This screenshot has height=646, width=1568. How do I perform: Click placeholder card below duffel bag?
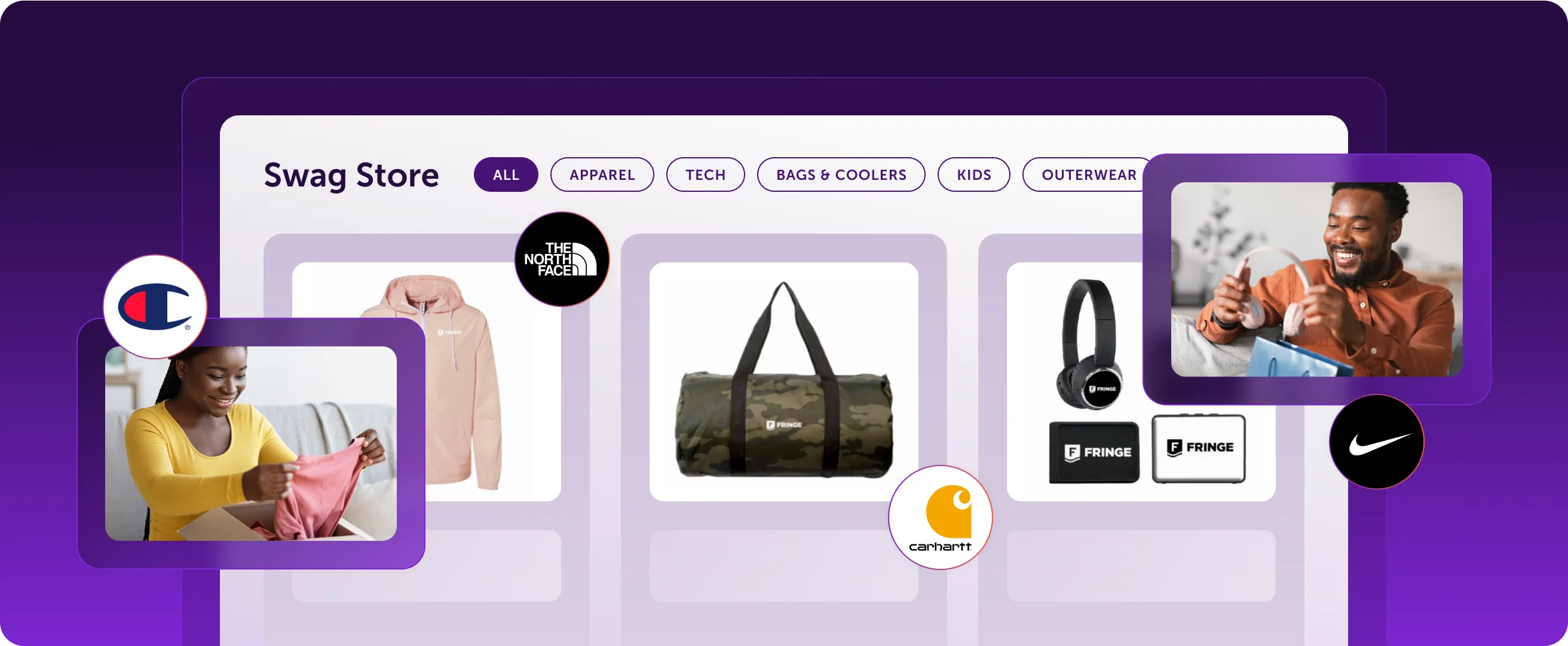[x=784, y=566]
